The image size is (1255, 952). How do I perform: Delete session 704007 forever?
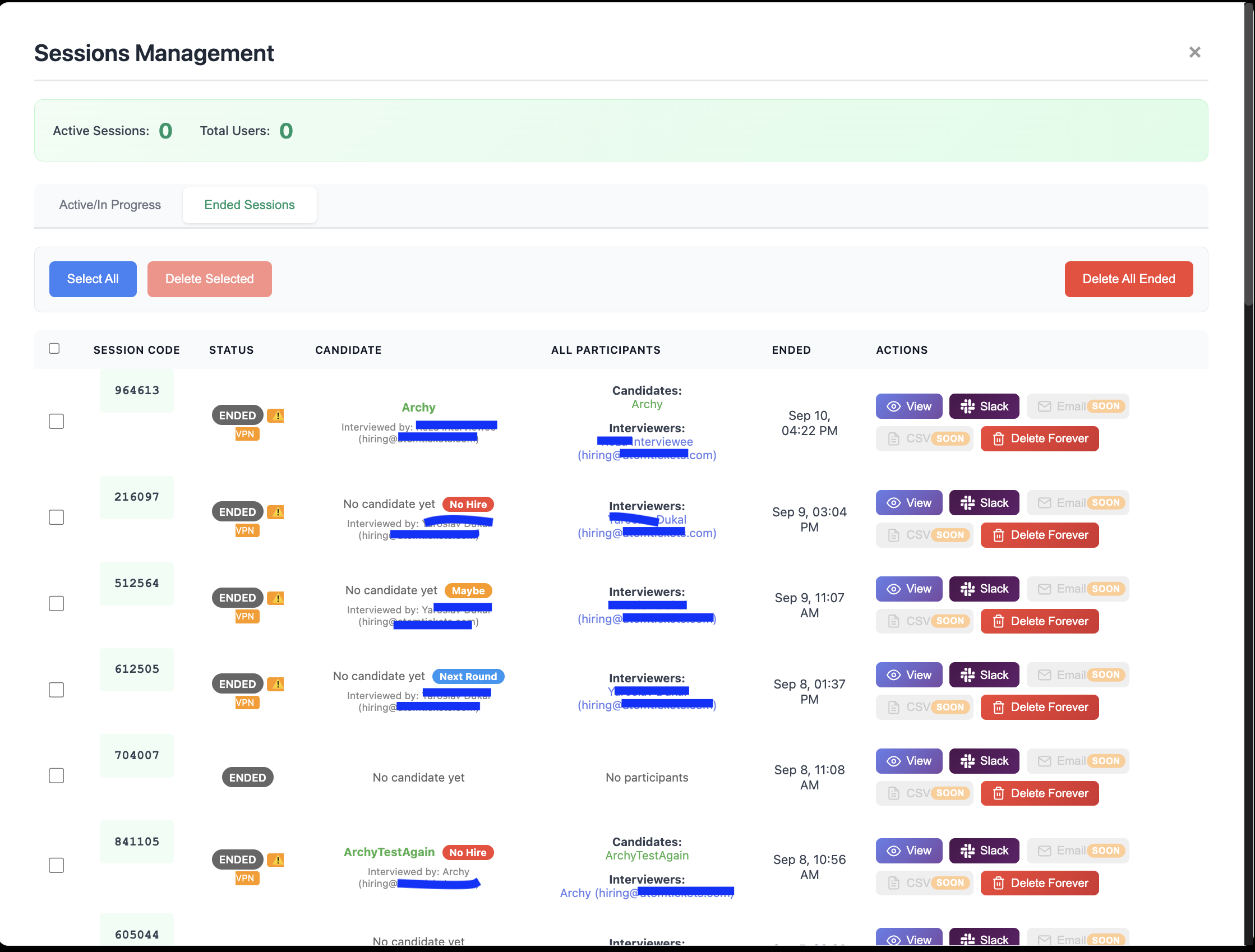pyautogui.click(x=1040, y=793)
